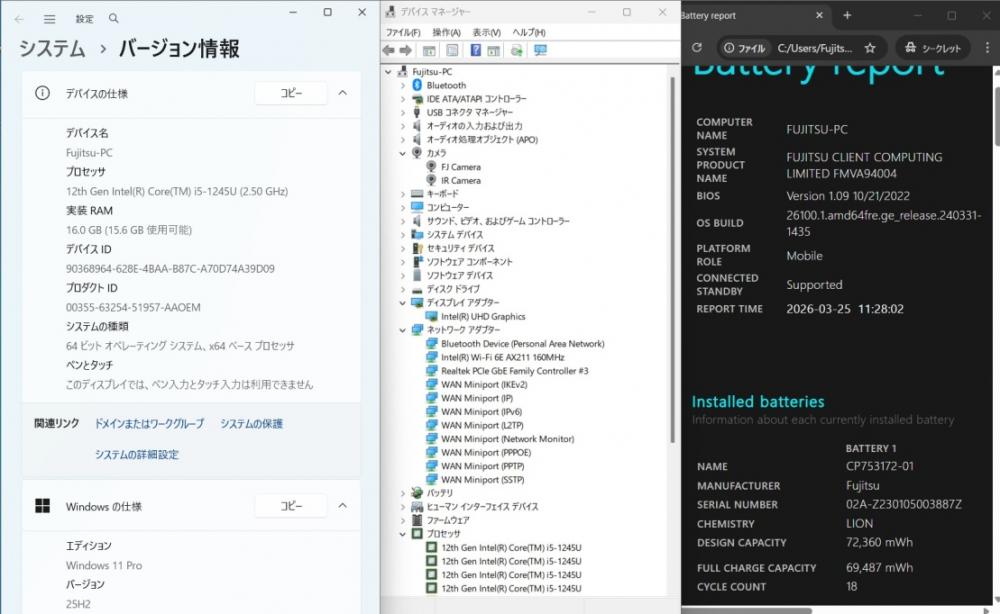Screen dimensions: 1000x614
Task: Select WAN Miniport (PPPOE)
Action: click(x=485, y=453)
